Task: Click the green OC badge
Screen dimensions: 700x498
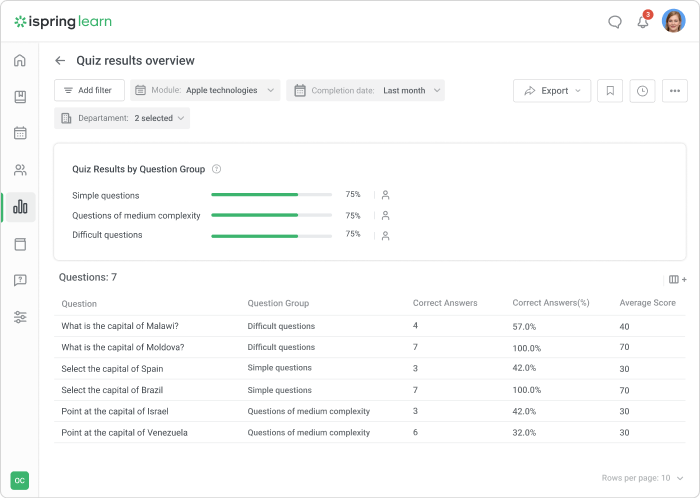Action: pyautogui.click(x=20, y=481)
